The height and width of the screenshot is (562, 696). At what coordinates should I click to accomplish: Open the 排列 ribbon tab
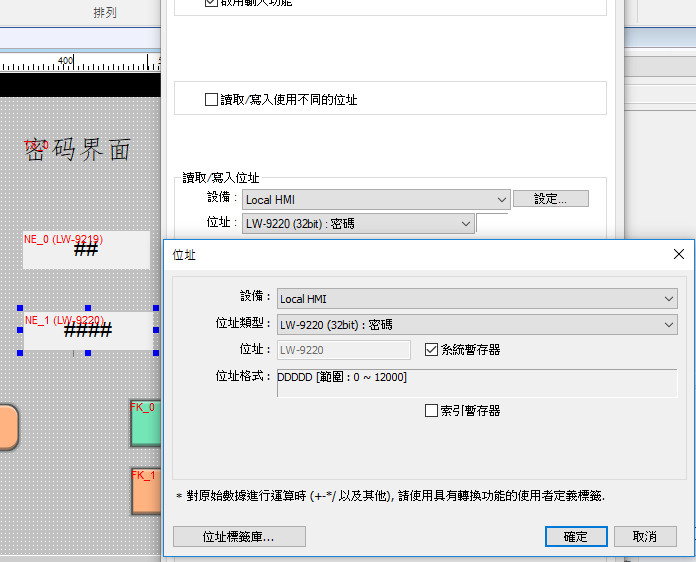click(103, 12)
